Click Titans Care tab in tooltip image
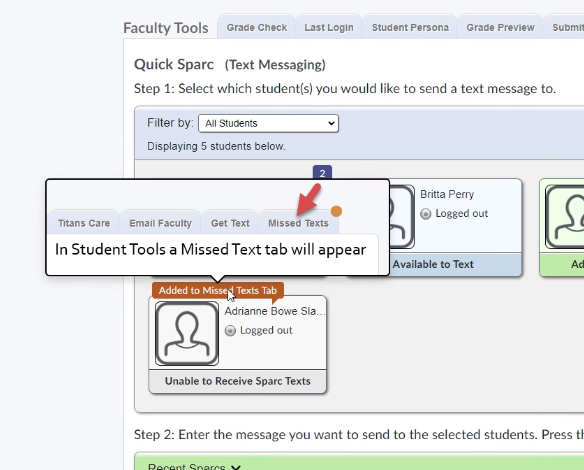This screenshot has height=470, width=584. (84, 223)
